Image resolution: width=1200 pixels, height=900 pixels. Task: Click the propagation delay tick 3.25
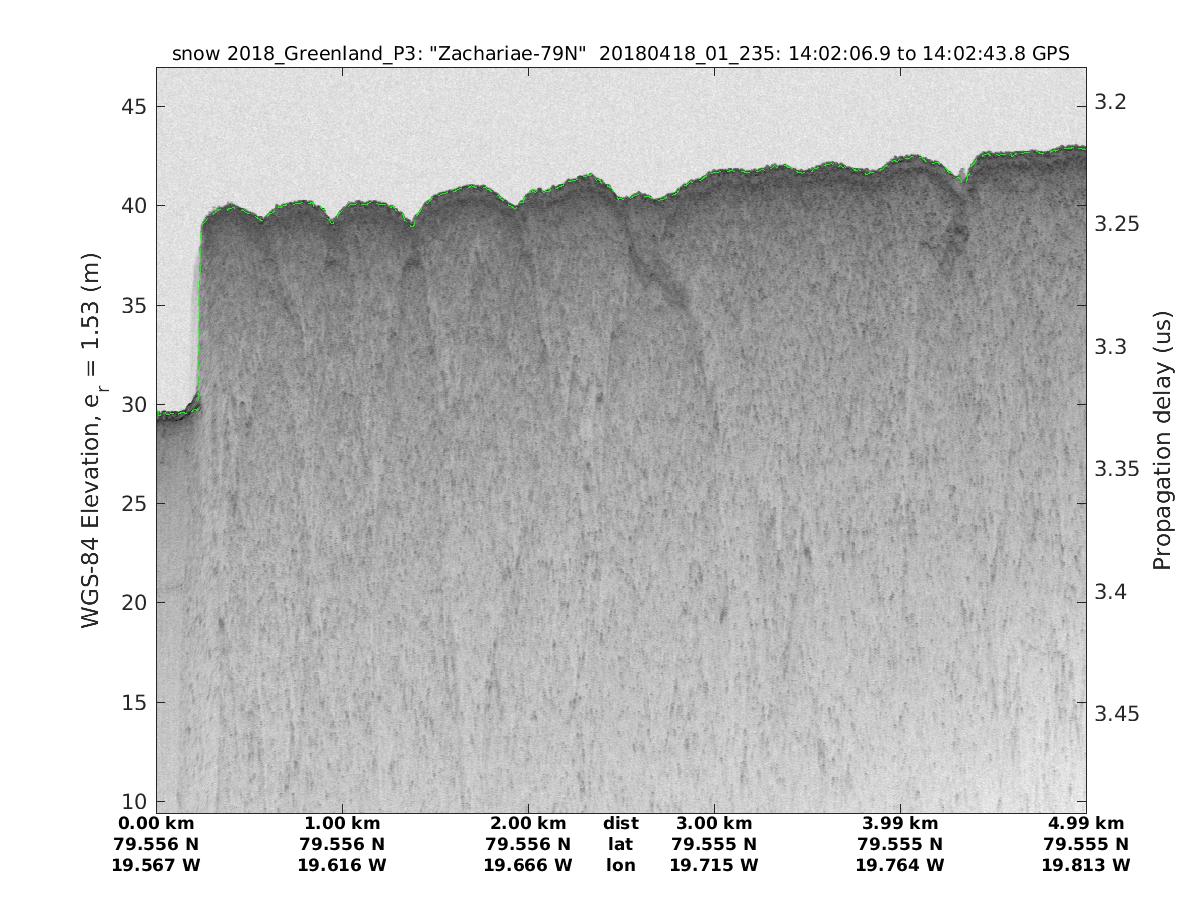pyautogui.click(x=1117, y=224)
